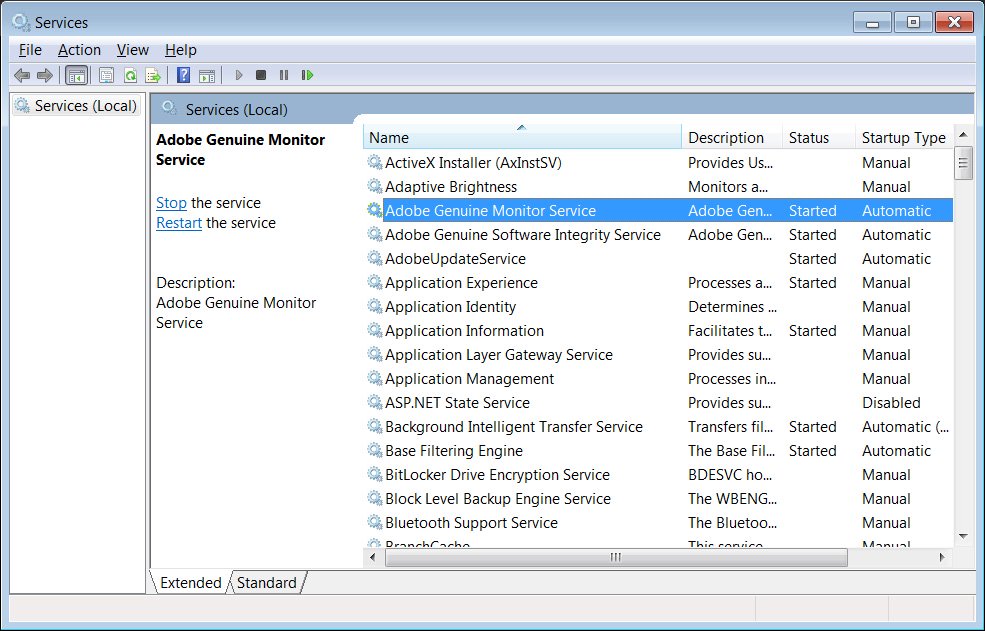Click the Services title bar gear icon

pyautogui.click(x=21, y=23)
